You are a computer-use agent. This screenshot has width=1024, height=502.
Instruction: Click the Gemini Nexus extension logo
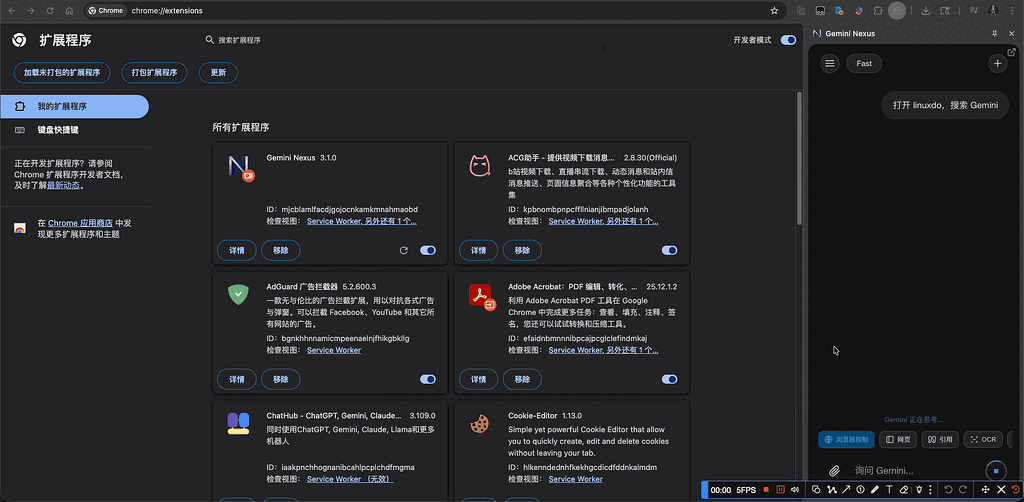[x=240, y=167]
